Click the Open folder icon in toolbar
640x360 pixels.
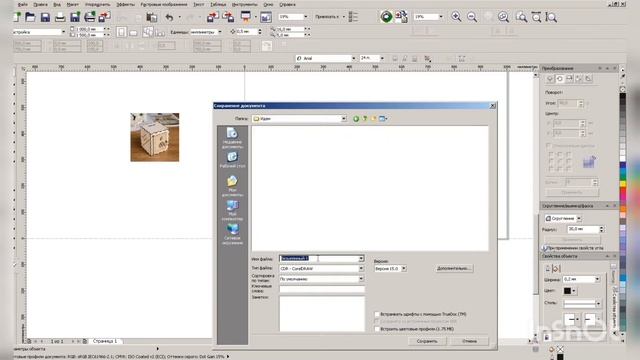click(x=30, y=17)
